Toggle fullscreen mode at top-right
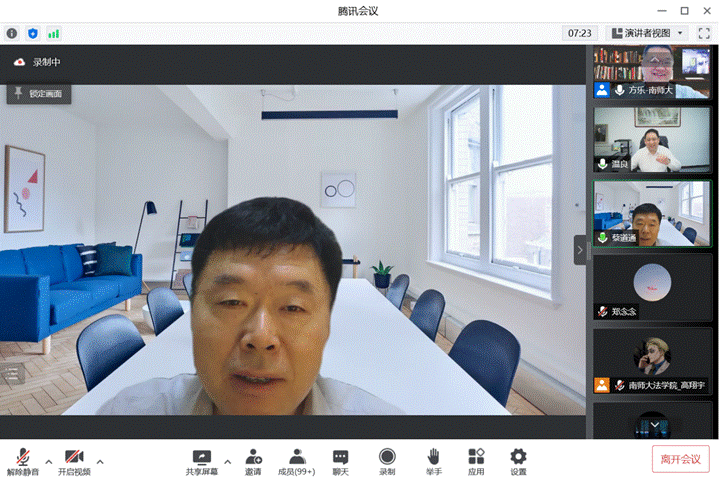This screenshot has width=719, height=478. click(x=704, y=33)
